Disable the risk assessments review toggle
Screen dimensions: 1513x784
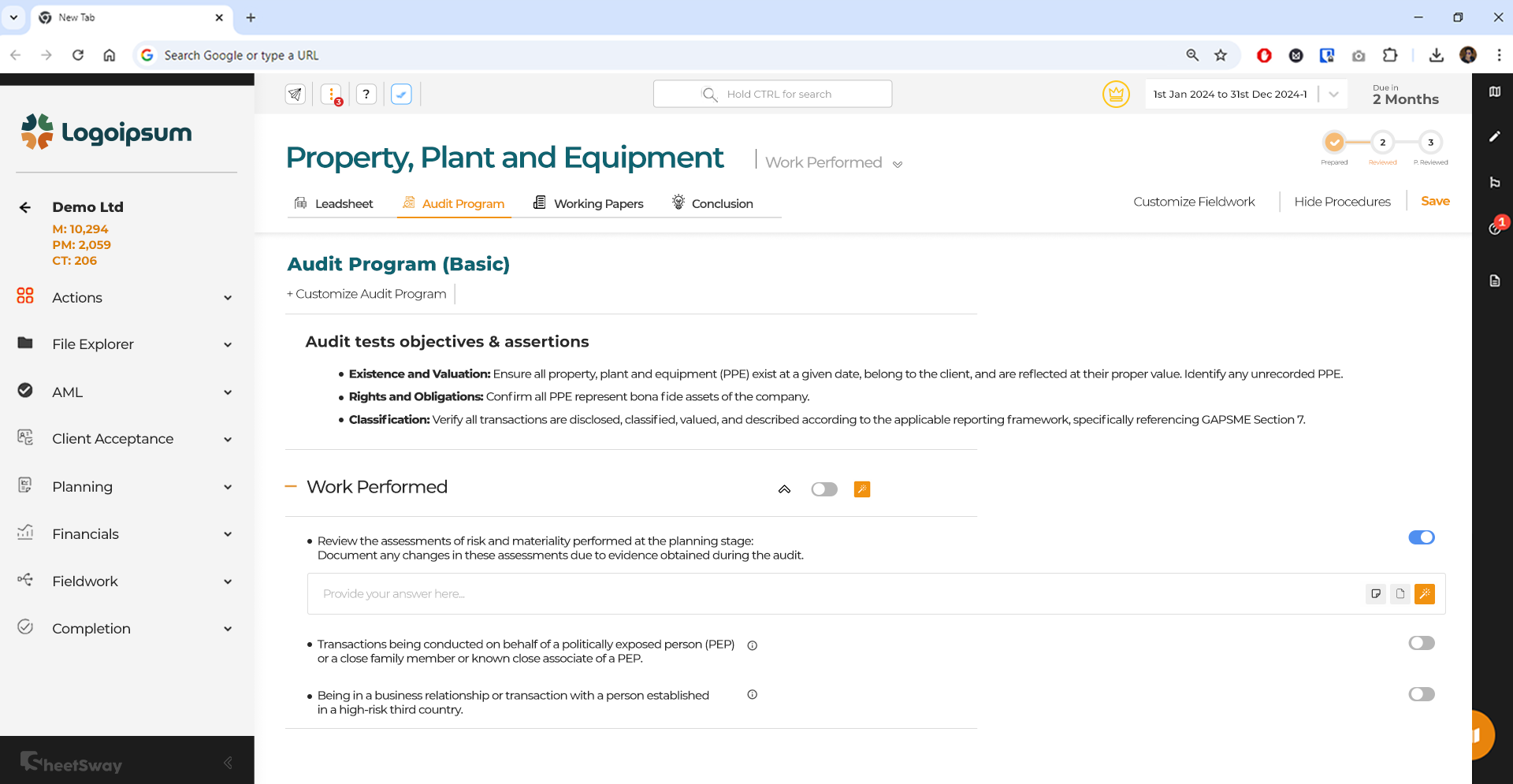1421,537
